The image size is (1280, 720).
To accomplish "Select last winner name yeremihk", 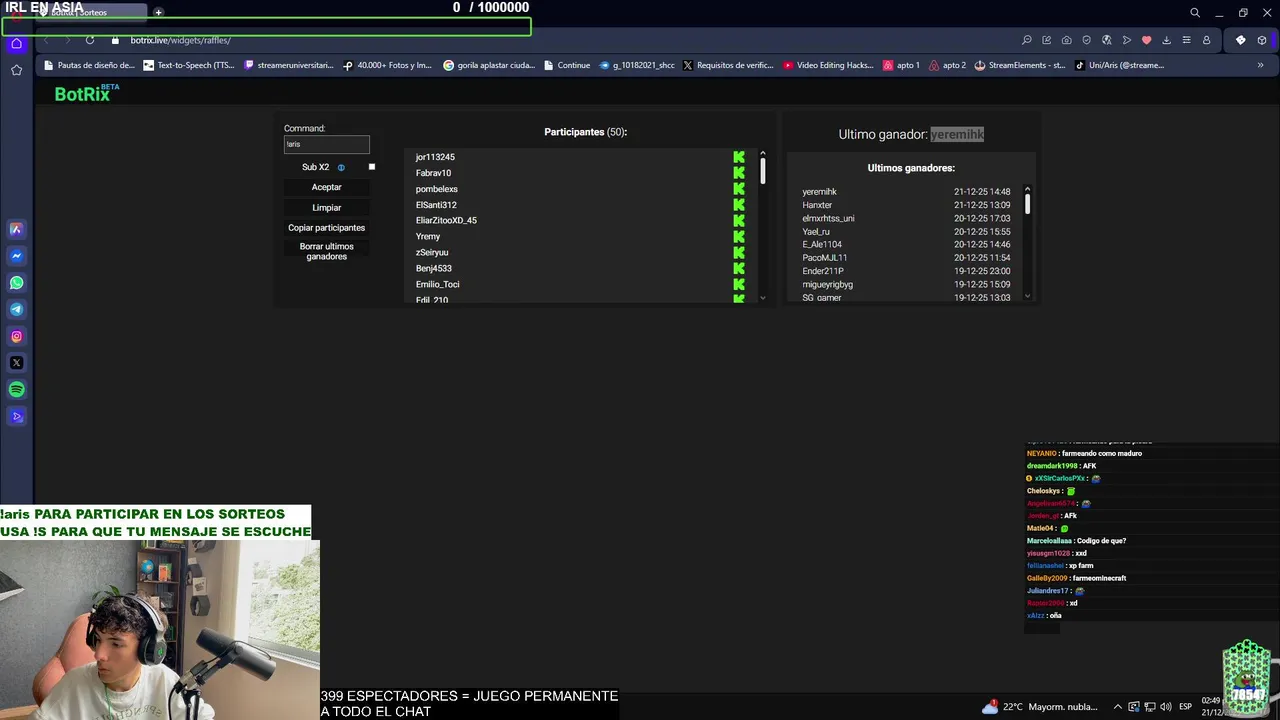I will (957, 134).
